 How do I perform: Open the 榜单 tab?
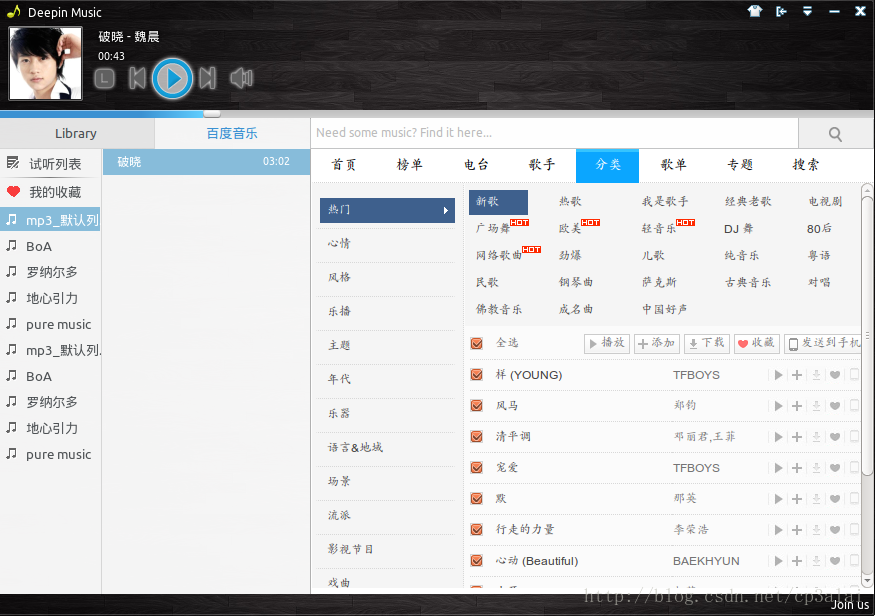(410, 165)
